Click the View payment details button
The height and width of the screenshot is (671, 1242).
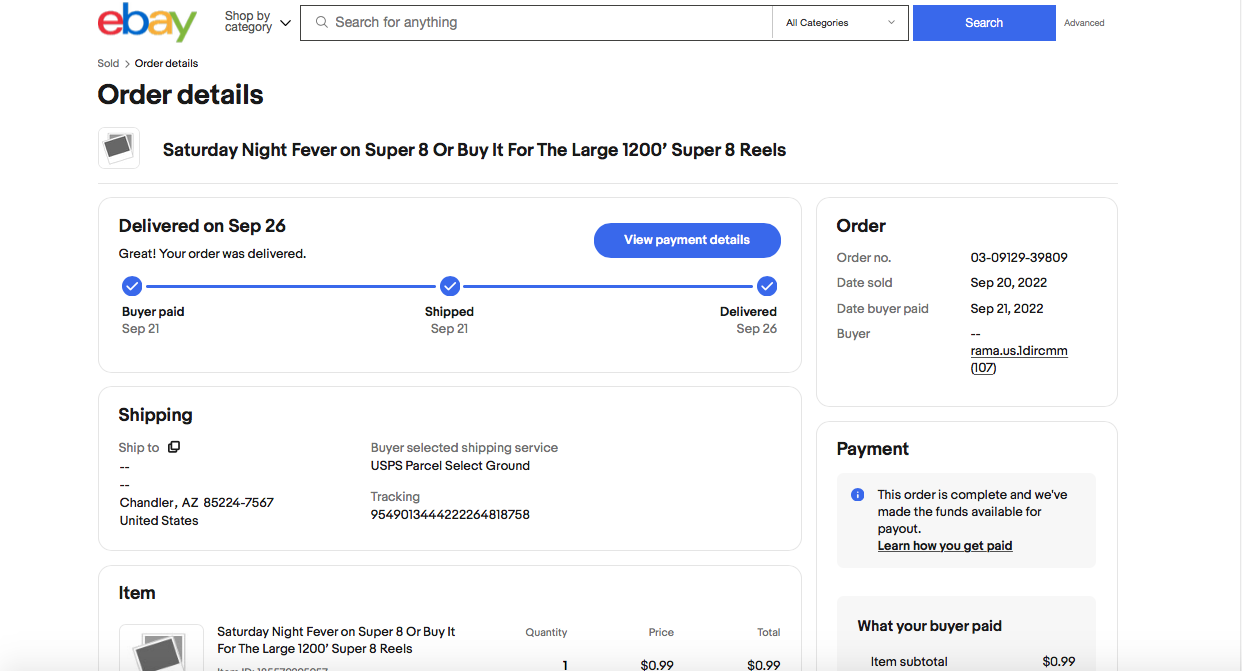pyautogui.click(x=687, y=240)
